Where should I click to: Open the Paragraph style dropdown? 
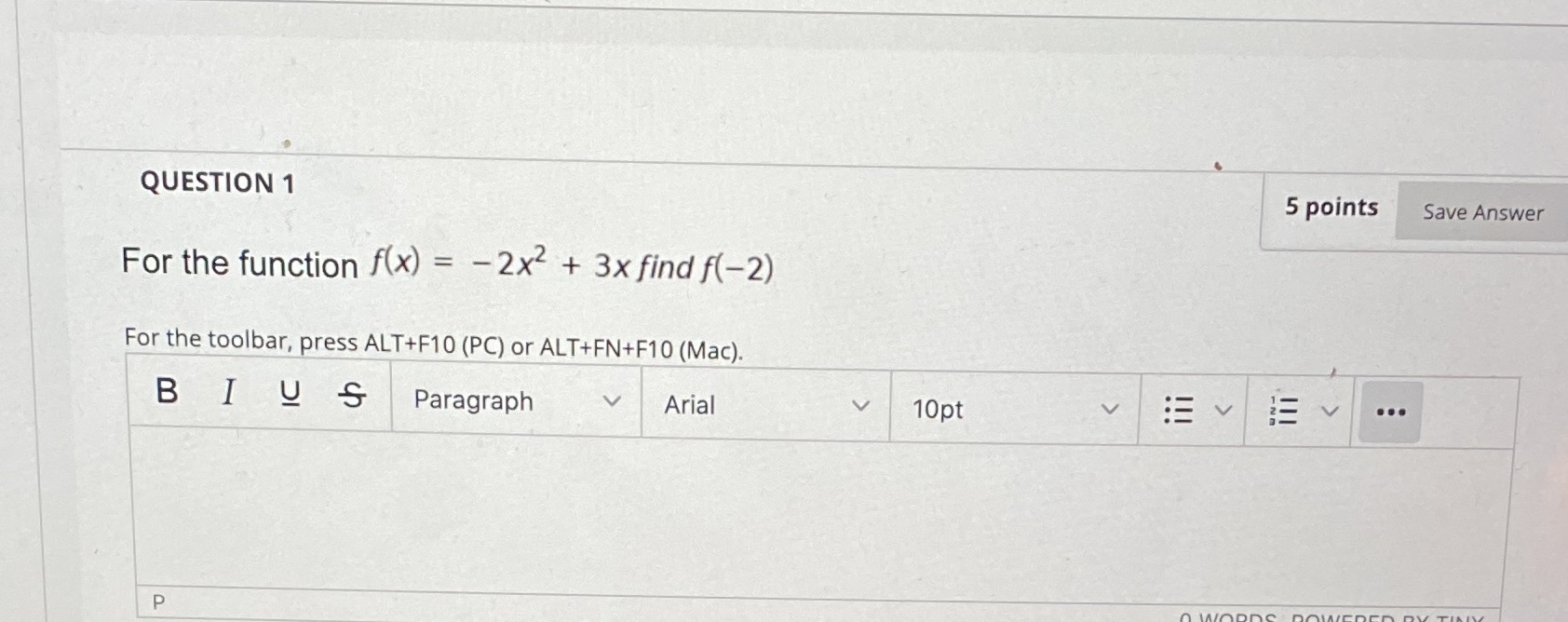pos(513,400)
